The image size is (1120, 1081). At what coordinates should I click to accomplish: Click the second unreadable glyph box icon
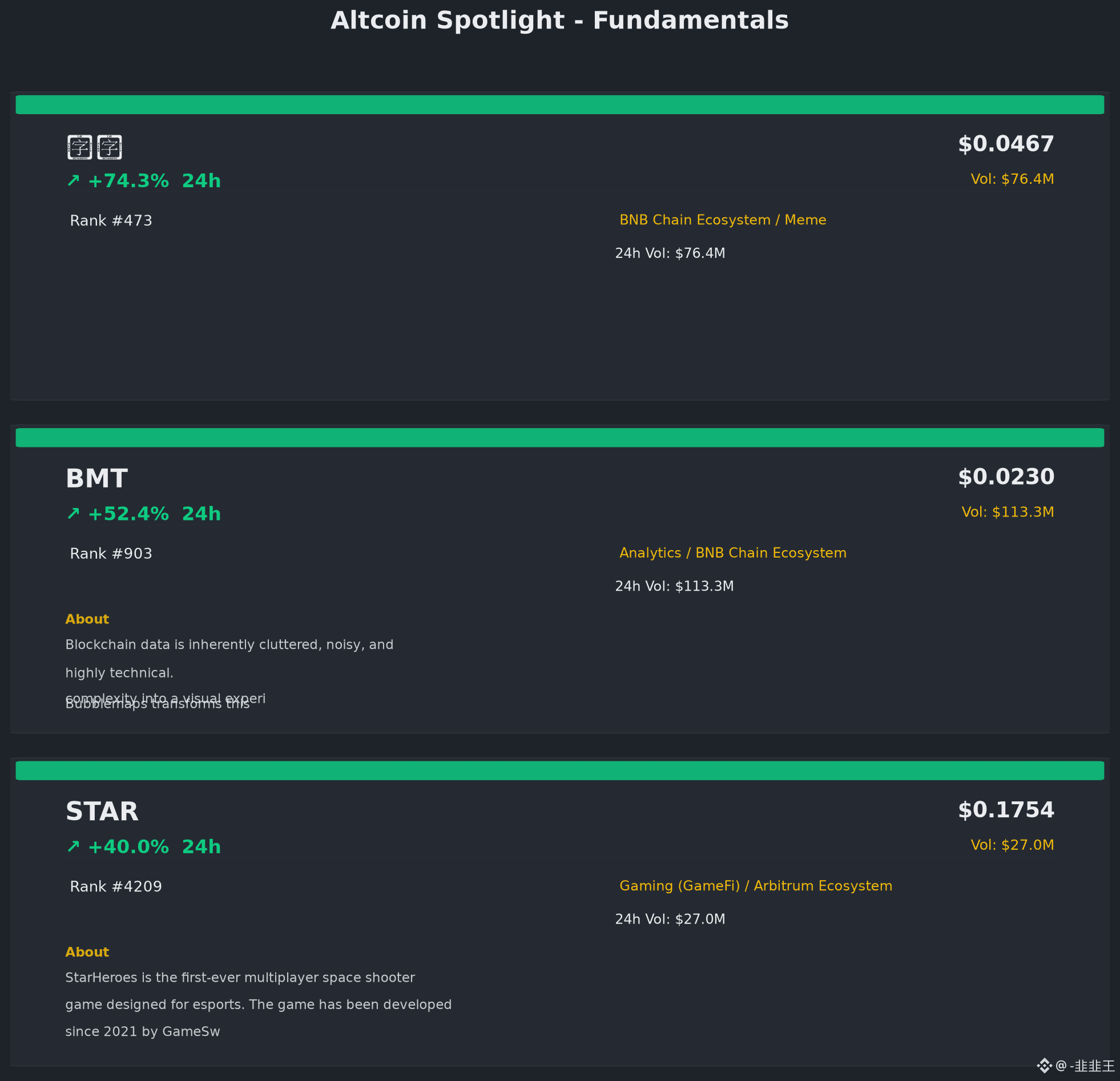click(109, 147)
